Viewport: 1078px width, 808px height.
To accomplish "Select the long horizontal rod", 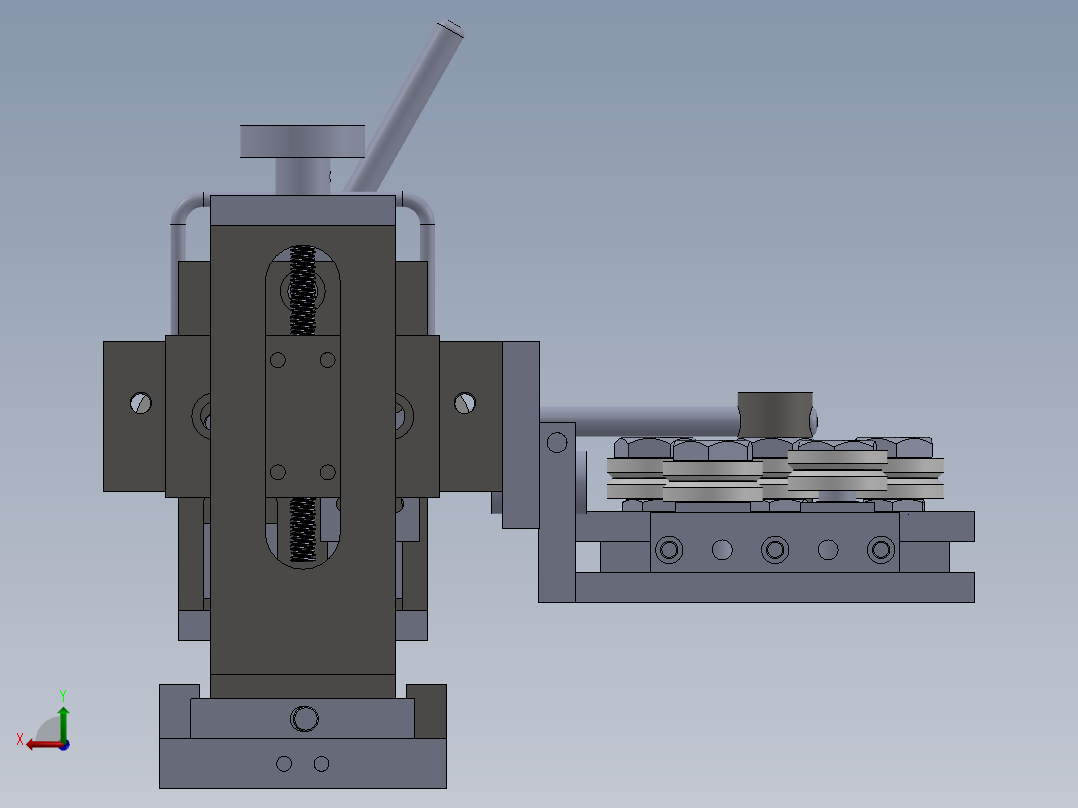I will (x=639, y=421).
